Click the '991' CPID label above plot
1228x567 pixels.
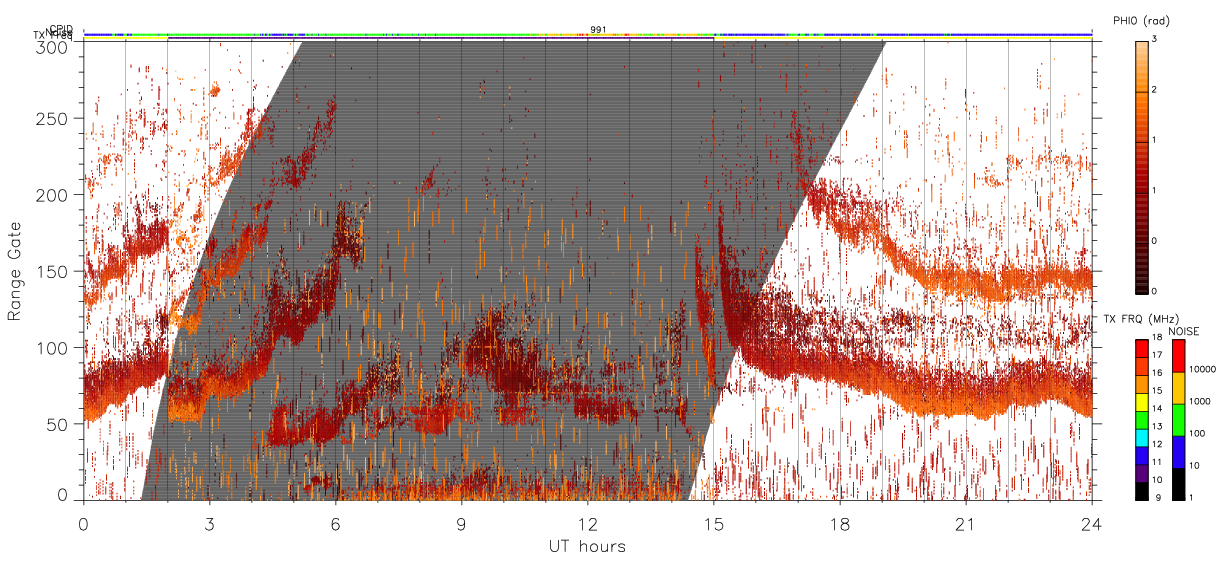click(597, 29)
